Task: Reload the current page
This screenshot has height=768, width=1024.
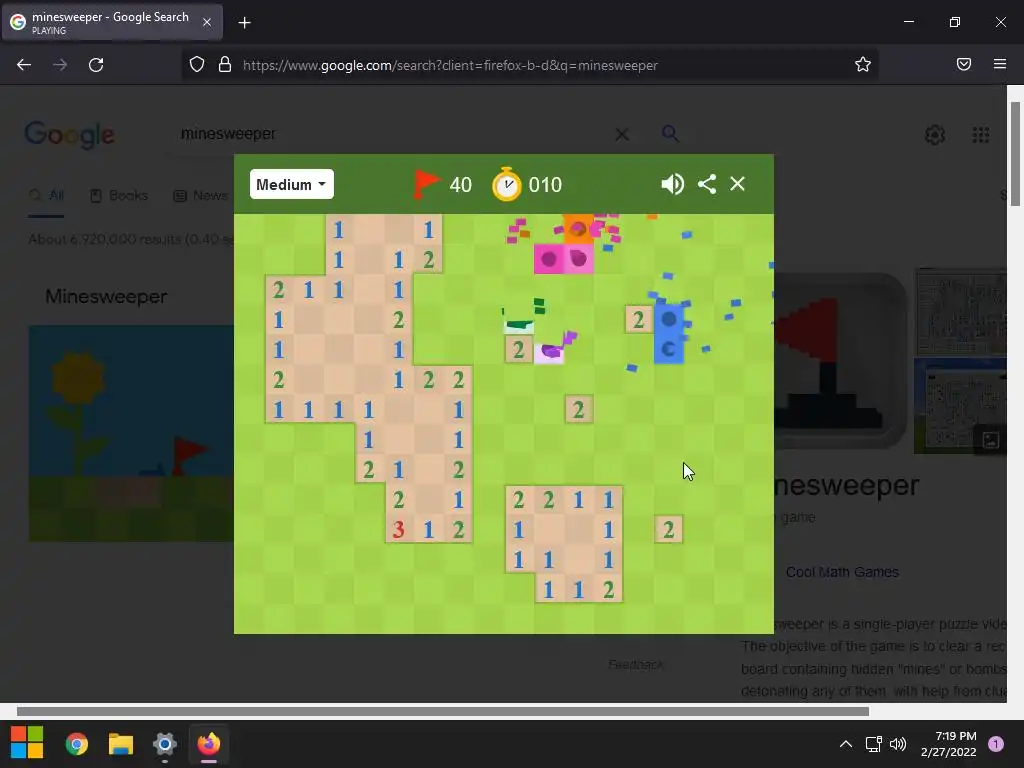Action: (96, 65)
